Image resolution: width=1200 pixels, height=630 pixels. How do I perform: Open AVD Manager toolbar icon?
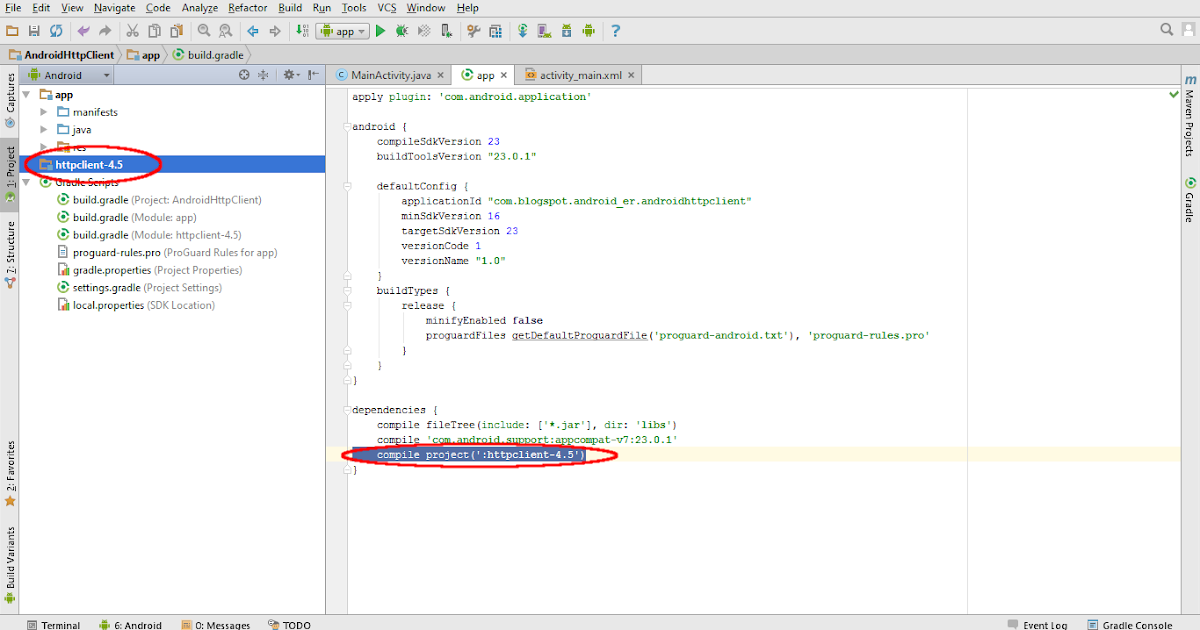(544, 31)
